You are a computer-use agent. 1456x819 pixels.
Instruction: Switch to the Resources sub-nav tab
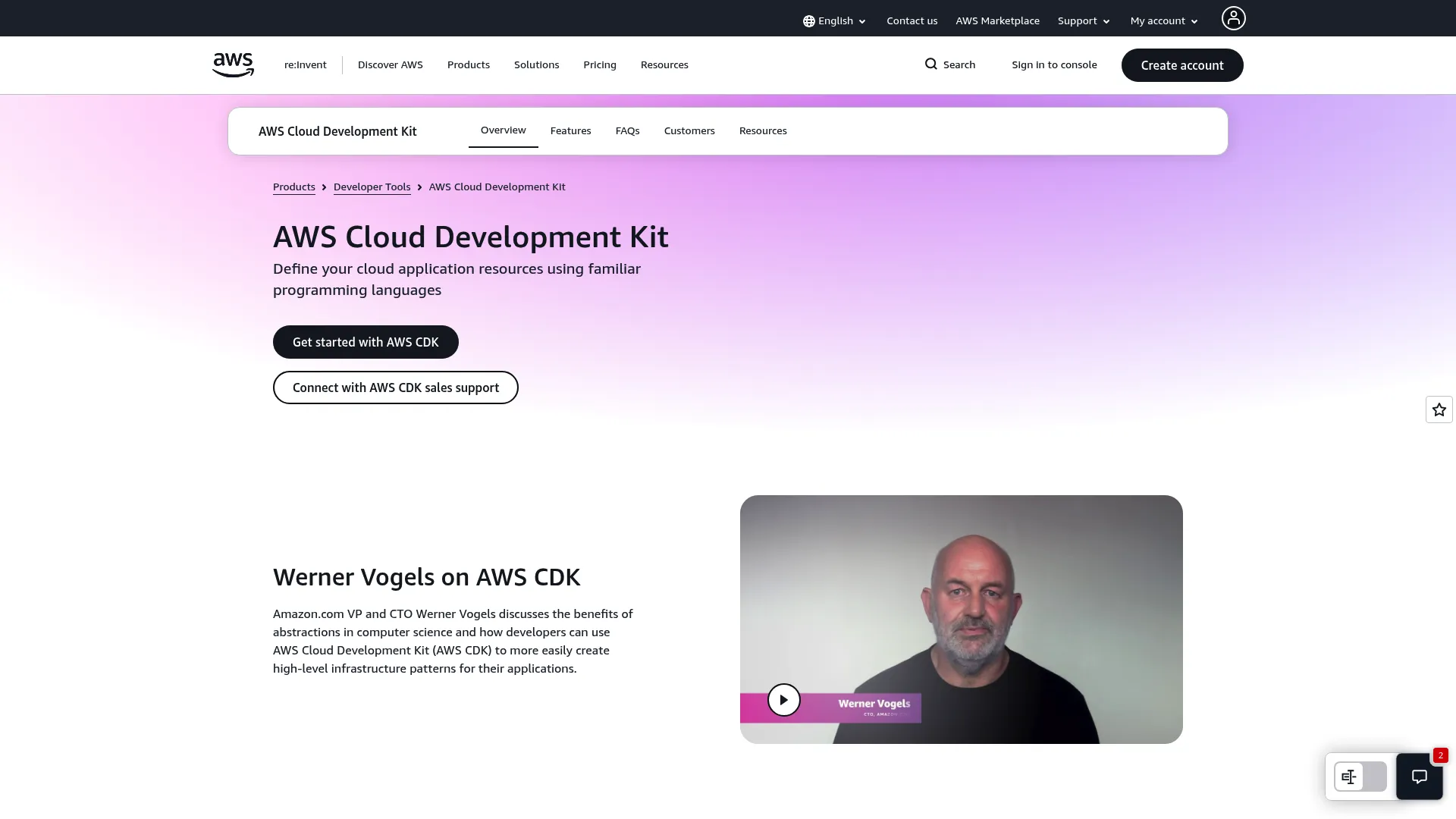(763, 131)
